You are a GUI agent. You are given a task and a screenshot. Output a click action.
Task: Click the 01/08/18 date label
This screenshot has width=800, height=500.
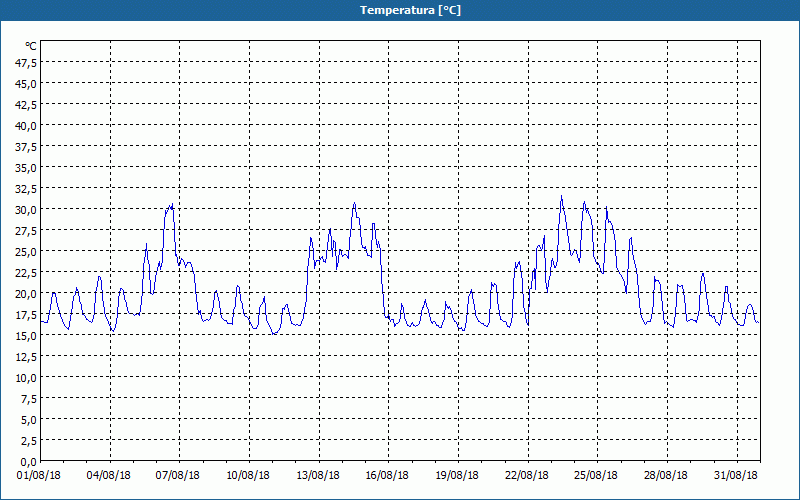pyautogui.click(x=39, y=476)
